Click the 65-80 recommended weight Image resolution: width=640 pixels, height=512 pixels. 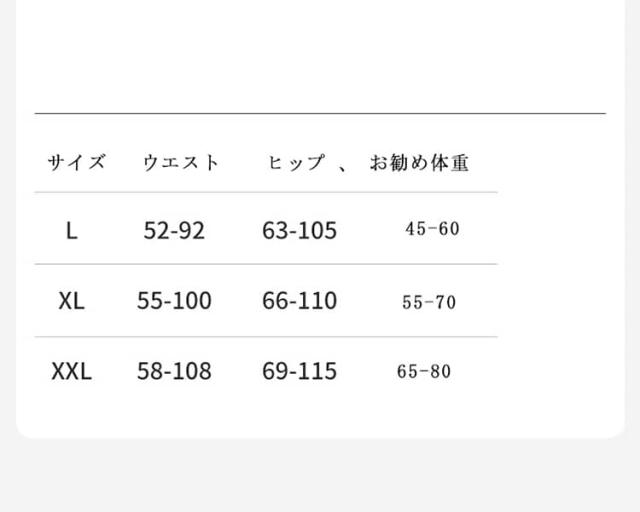point(424,372)
